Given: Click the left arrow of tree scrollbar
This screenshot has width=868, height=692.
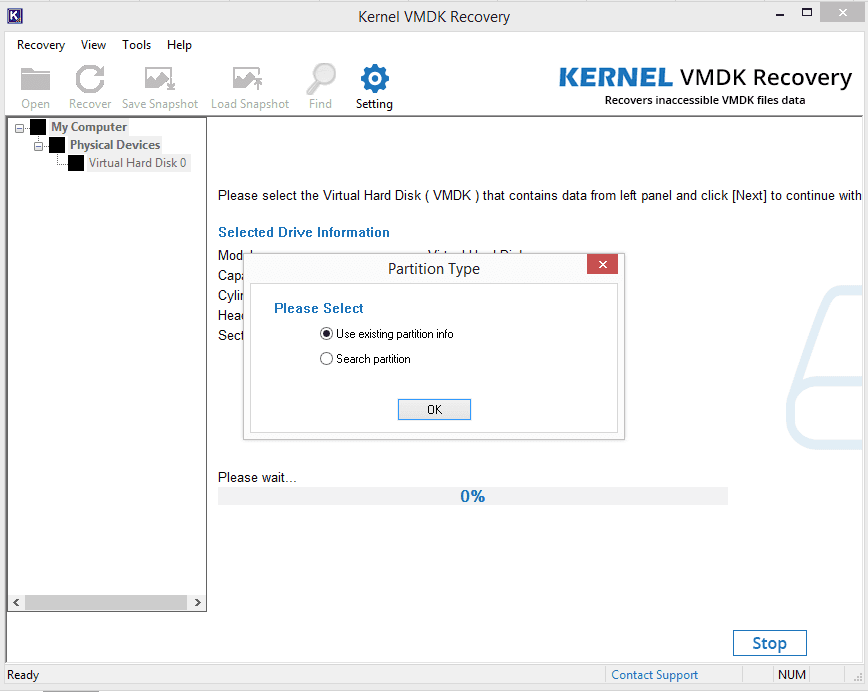Looking at the screenshot, I should click(16, 602).
